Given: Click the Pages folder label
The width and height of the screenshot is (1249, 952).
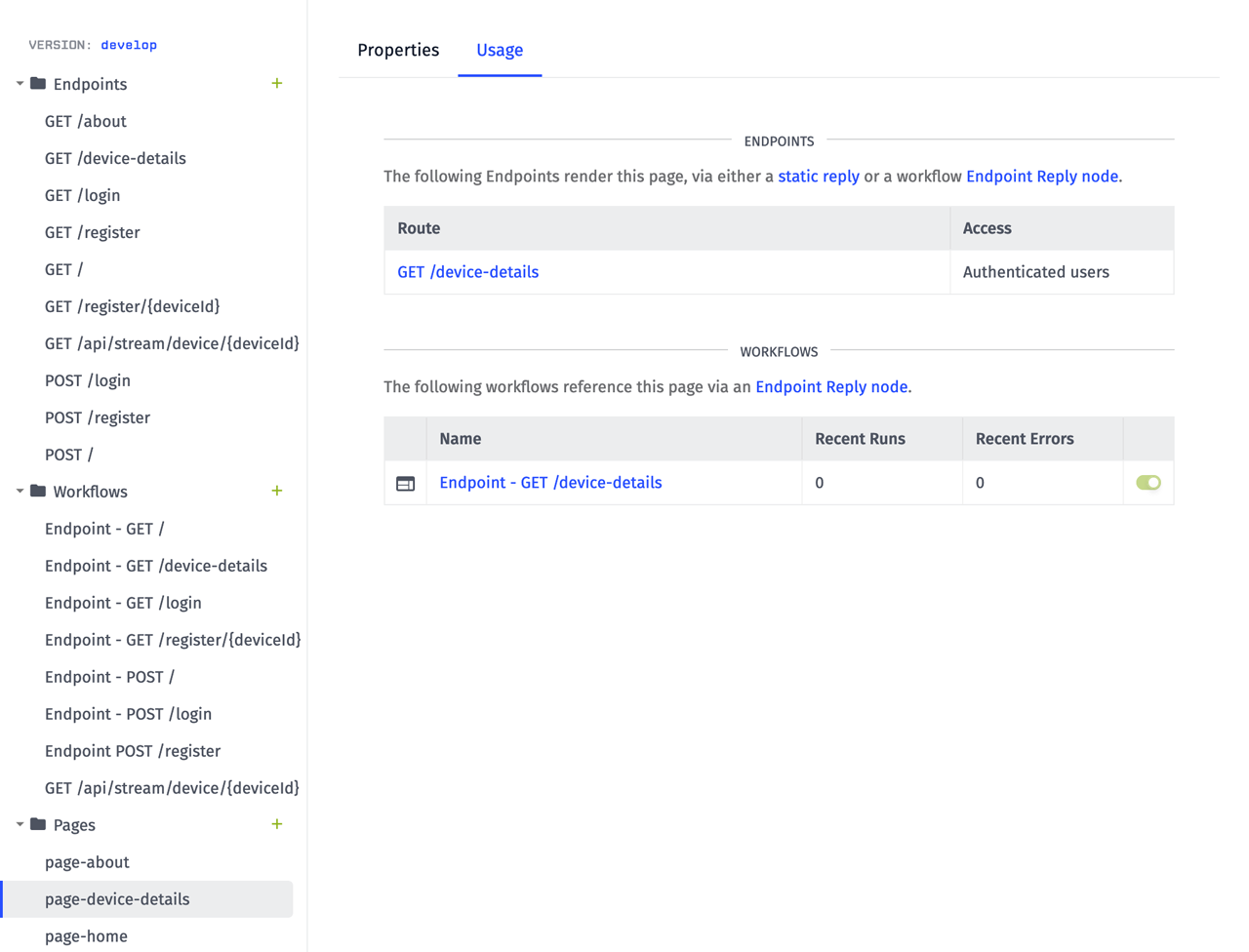Looking at the screenshot, I should click(x=74, y=826).
